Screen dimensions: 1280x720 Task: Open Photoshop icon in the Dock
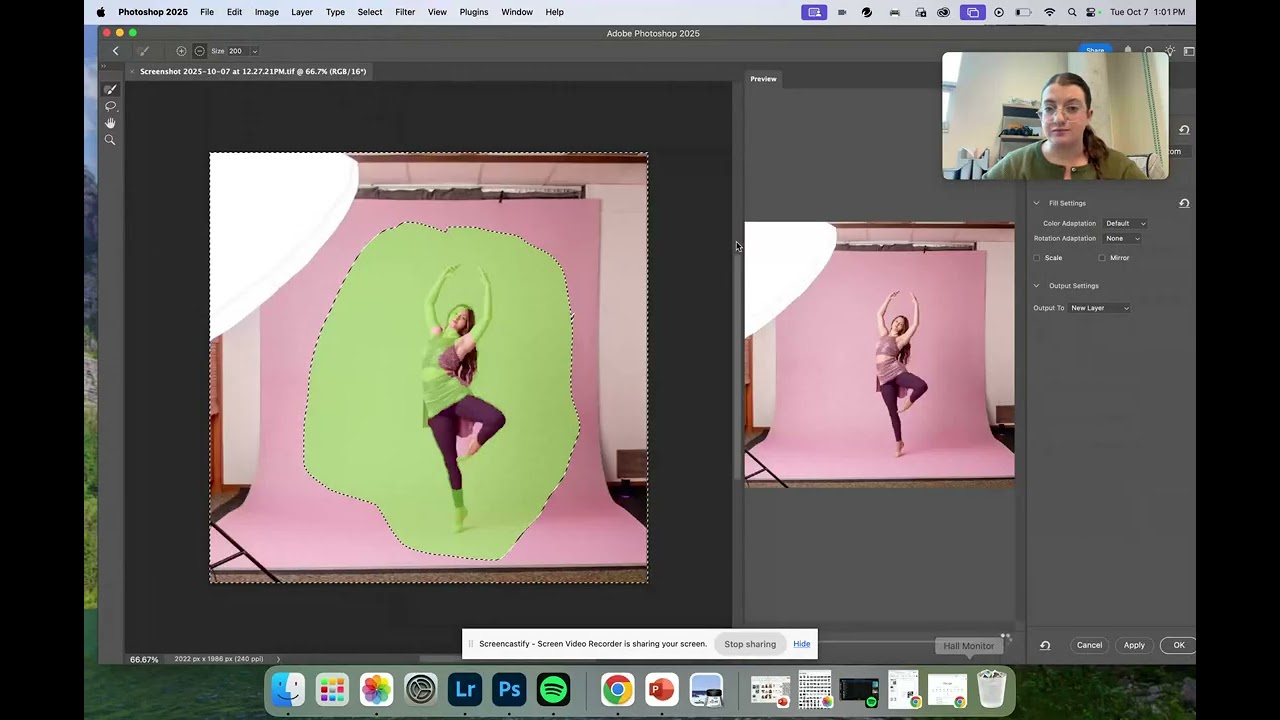[509, 689]
